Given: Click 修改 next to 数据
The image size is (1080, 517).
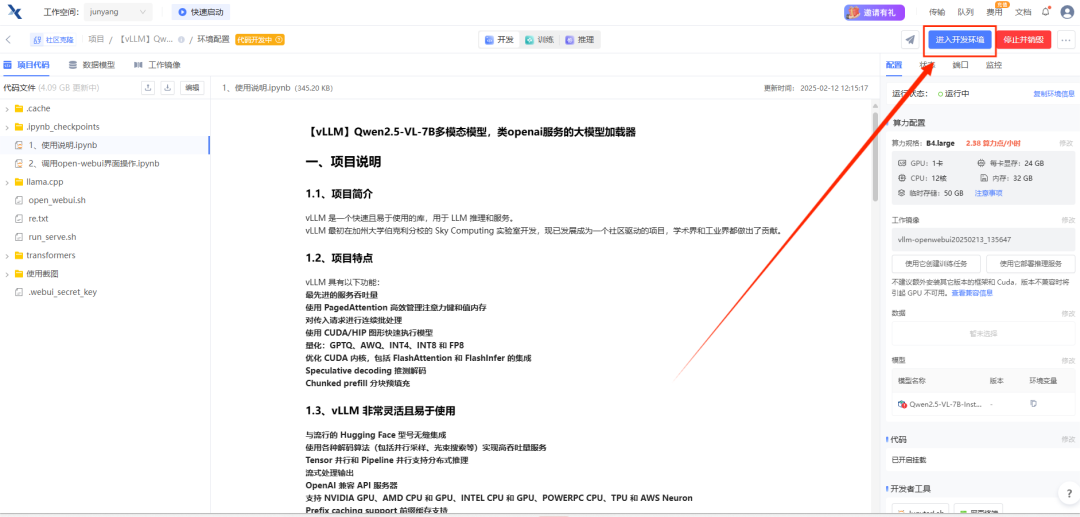Looking at the screenshot, I should 1067,313.
